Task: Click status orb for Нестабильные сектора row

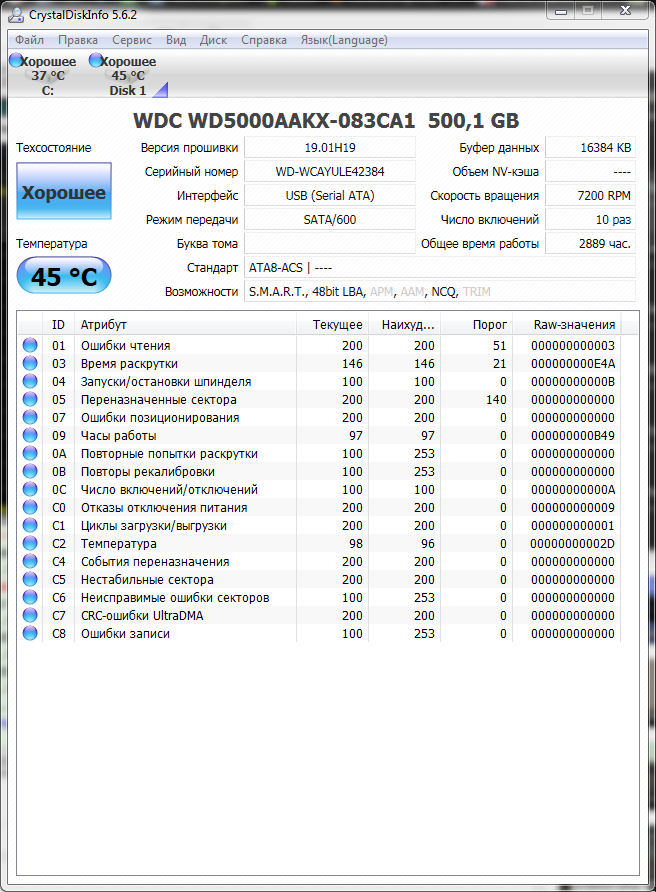Action: click(x=30, y=579)
